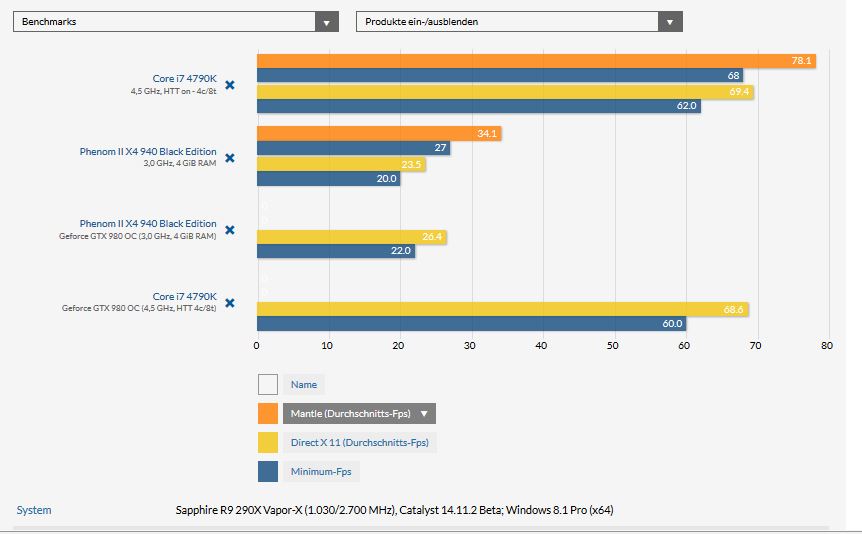This screenshot has height=534, width=862.
Task: Expand the Mantle (Durchschnitts-Fps) sort dropdown
Action: pyautogui.click(x=360, y=414)
